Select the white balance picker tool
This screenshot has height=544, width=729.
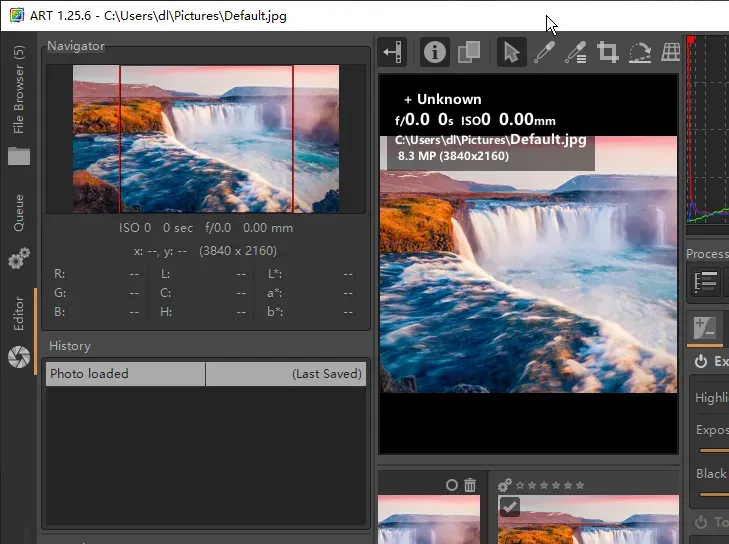tap(543, 52)
